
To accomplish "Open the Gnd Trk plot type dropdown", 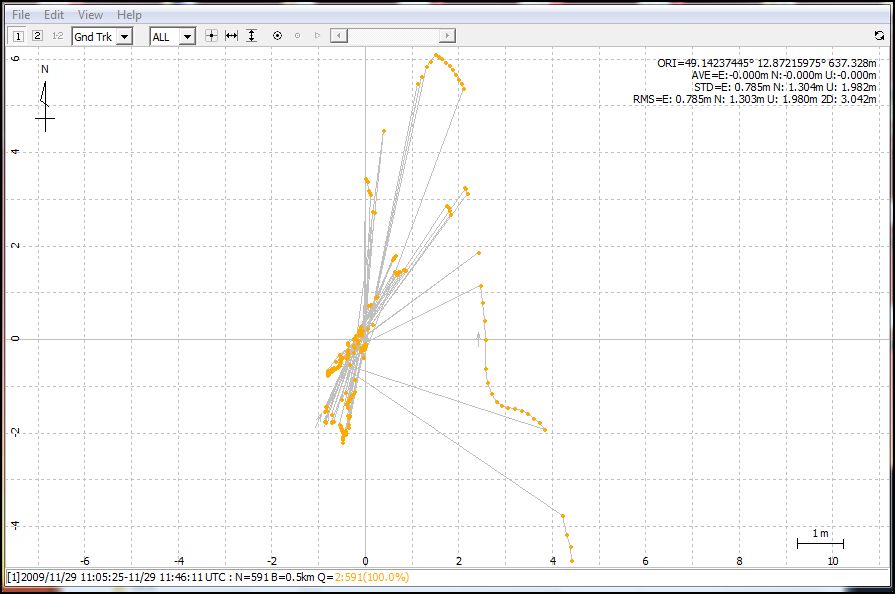I will point(124,37).
